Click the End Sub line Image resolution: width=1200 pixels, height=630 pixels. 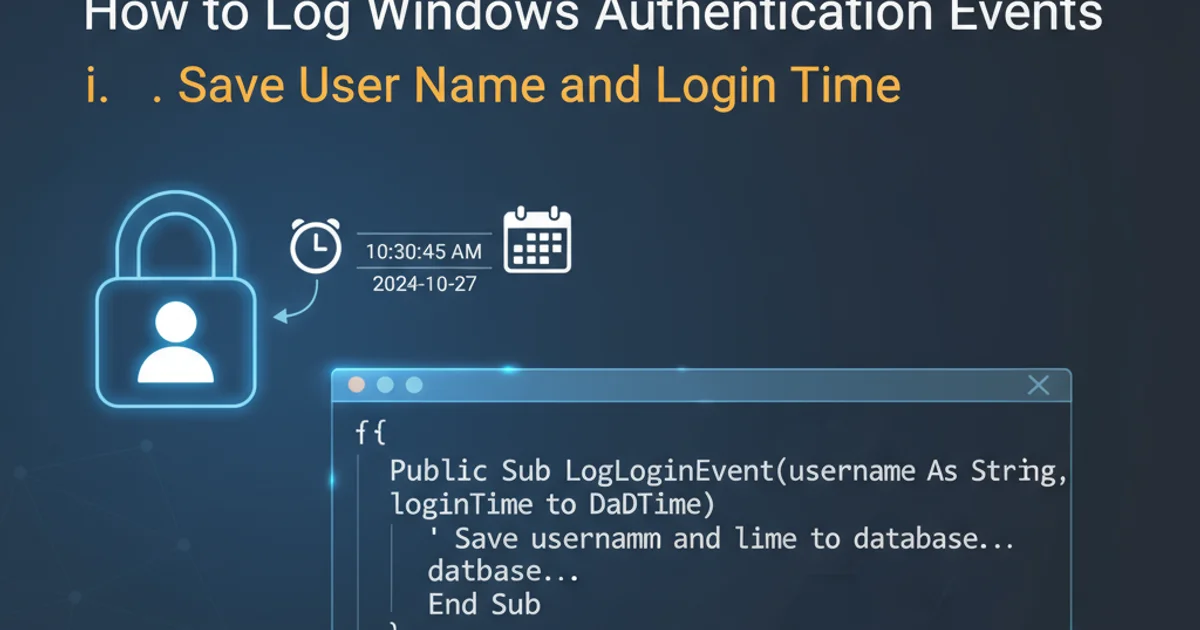point(484,604)
